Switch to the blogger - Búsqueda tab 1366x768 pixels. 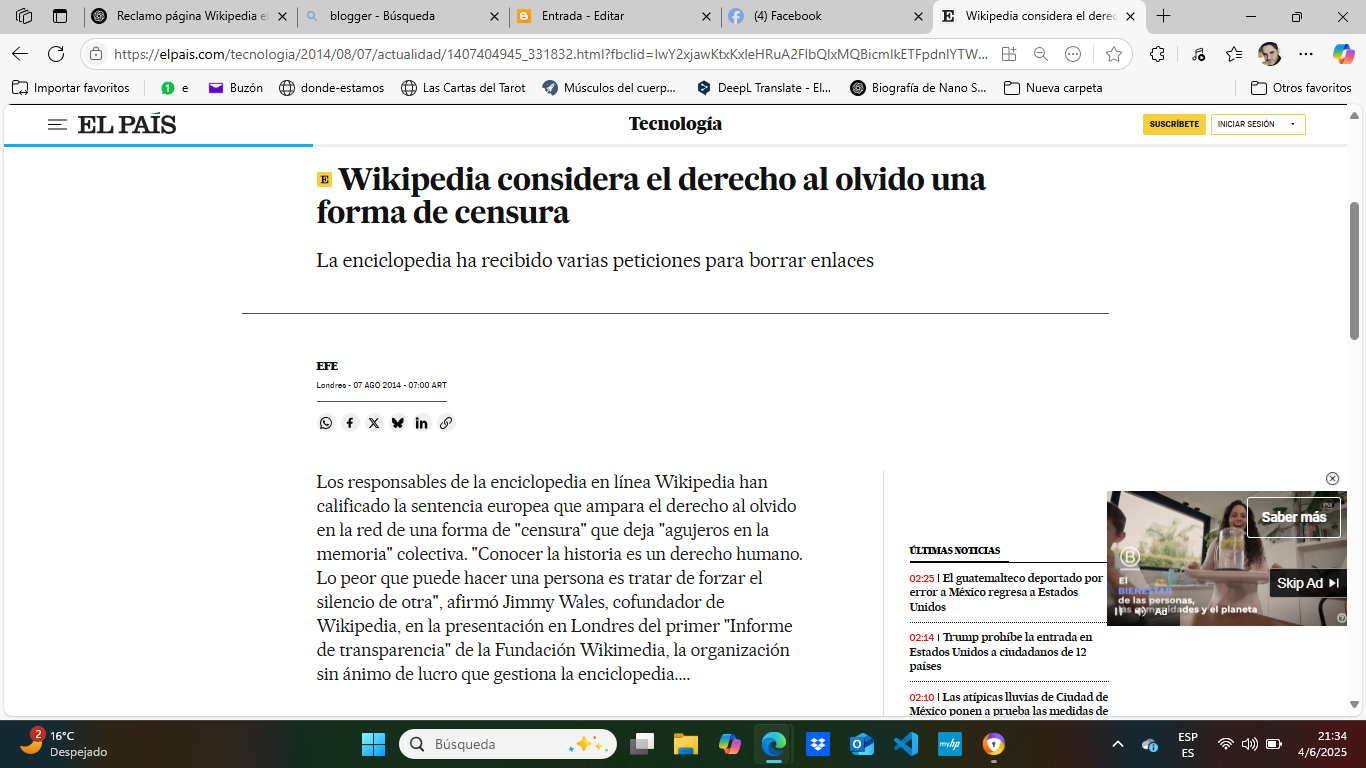click(402, 16)
